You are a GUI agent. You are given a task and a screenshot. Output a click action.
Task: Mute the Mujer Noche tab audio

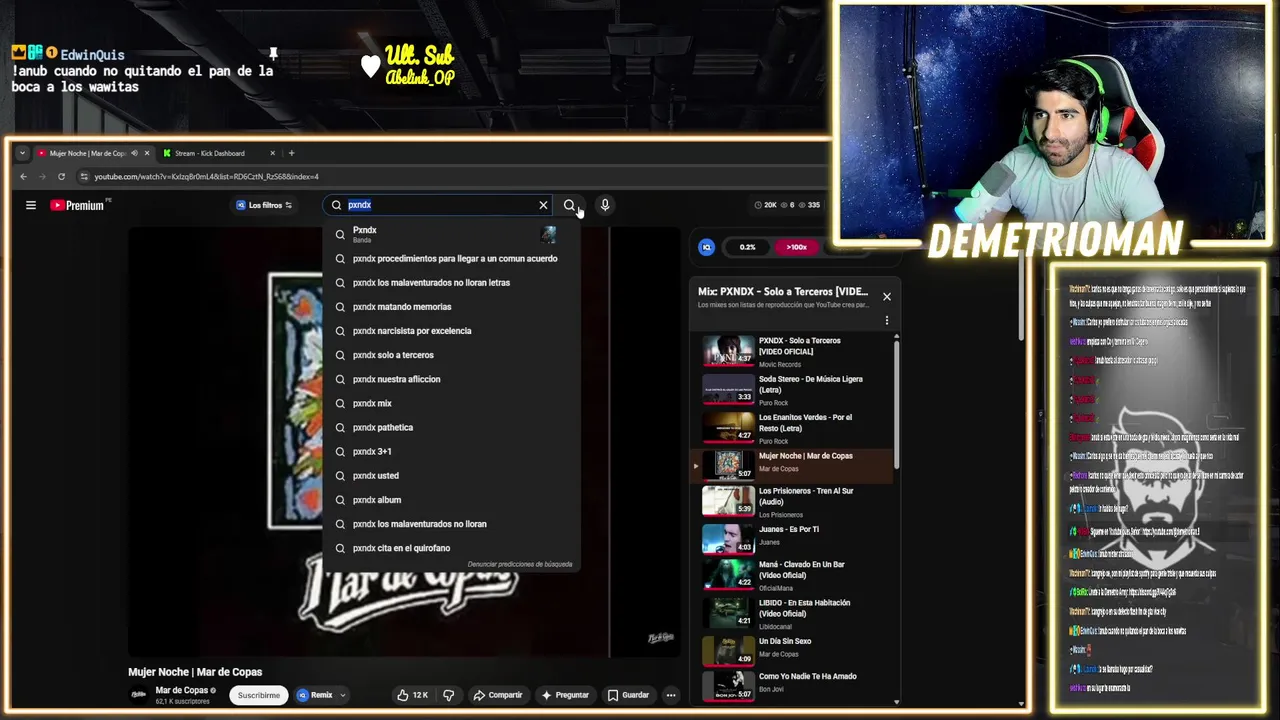point(134,153)
